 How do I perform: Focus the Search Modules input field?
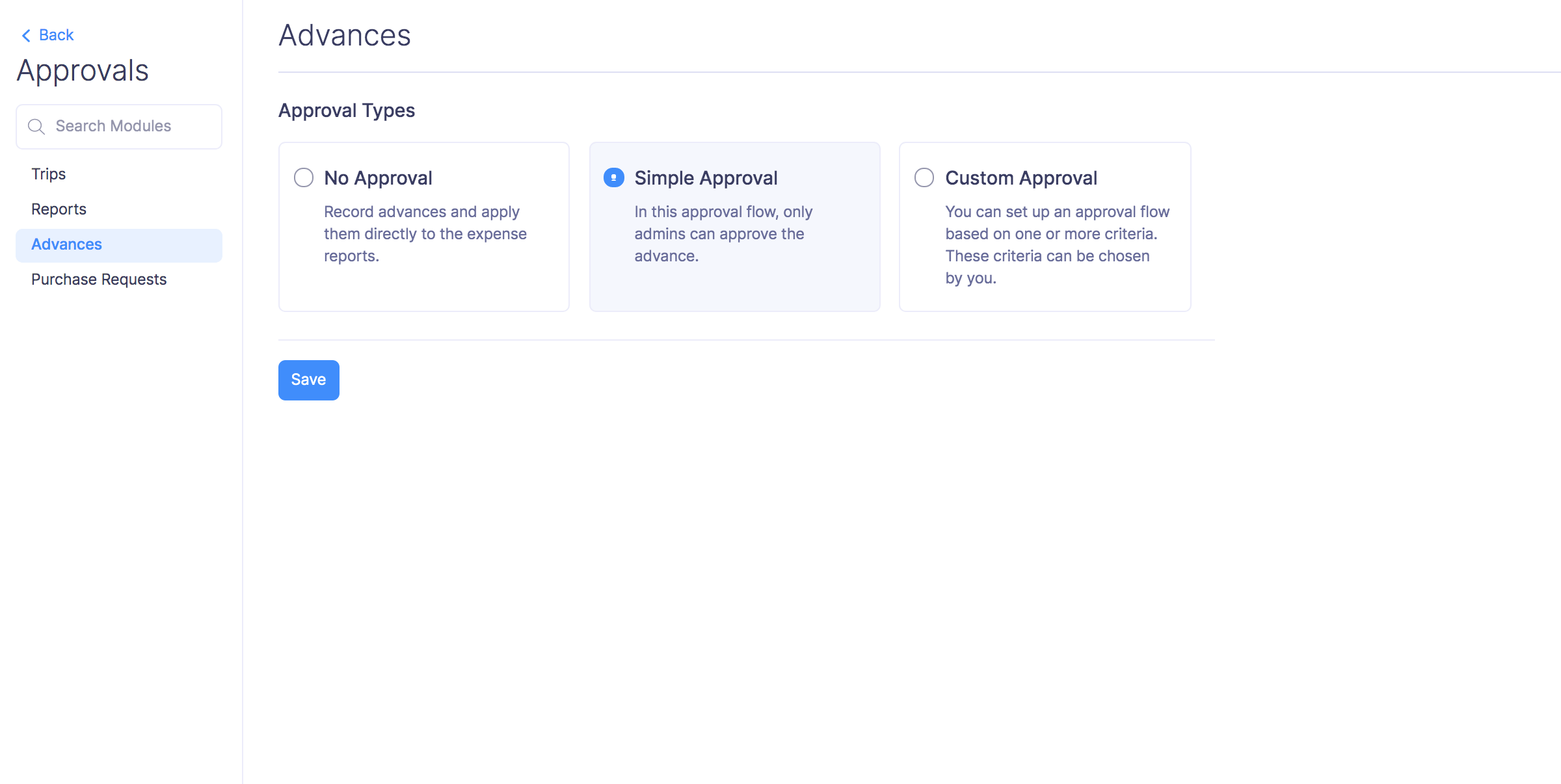(130, 126)
